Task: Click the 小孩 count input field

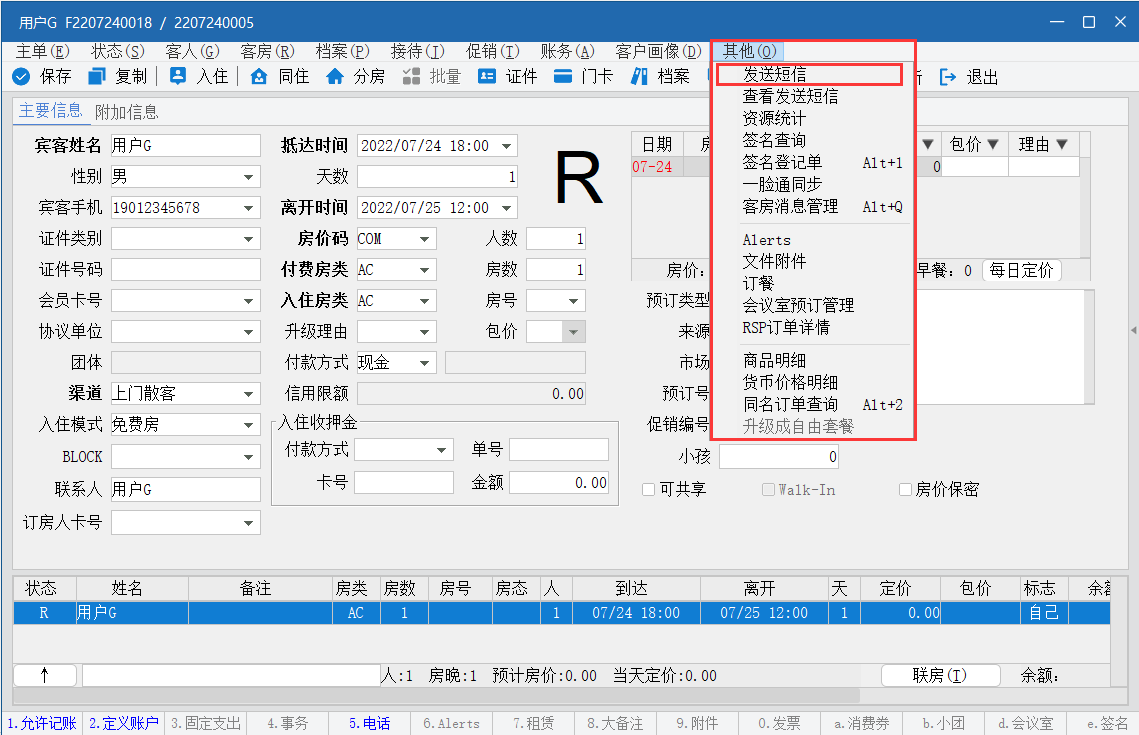Action: click(779, 457)
